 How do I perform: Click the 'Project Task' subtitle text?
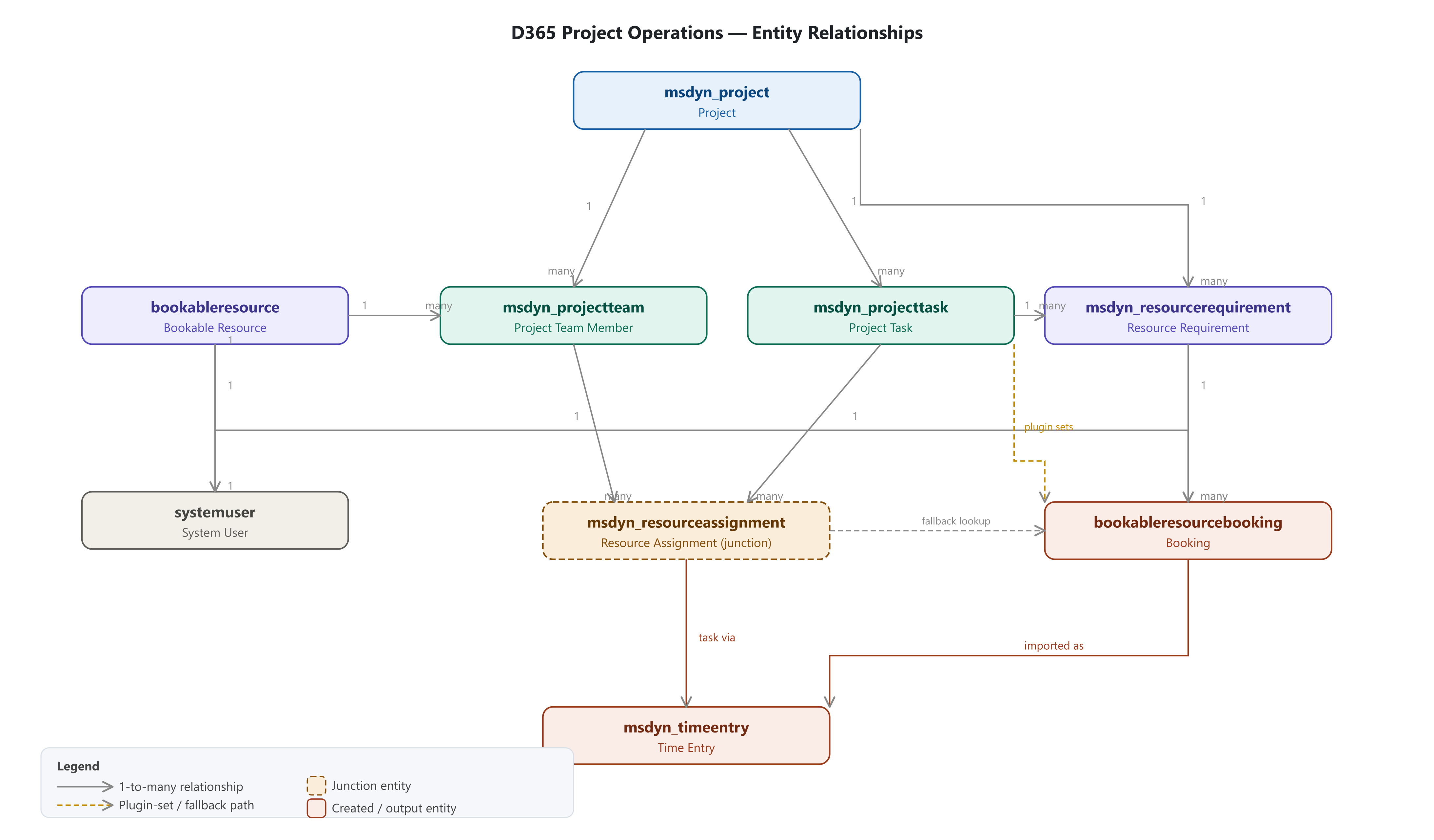click(x=880, y=328)
